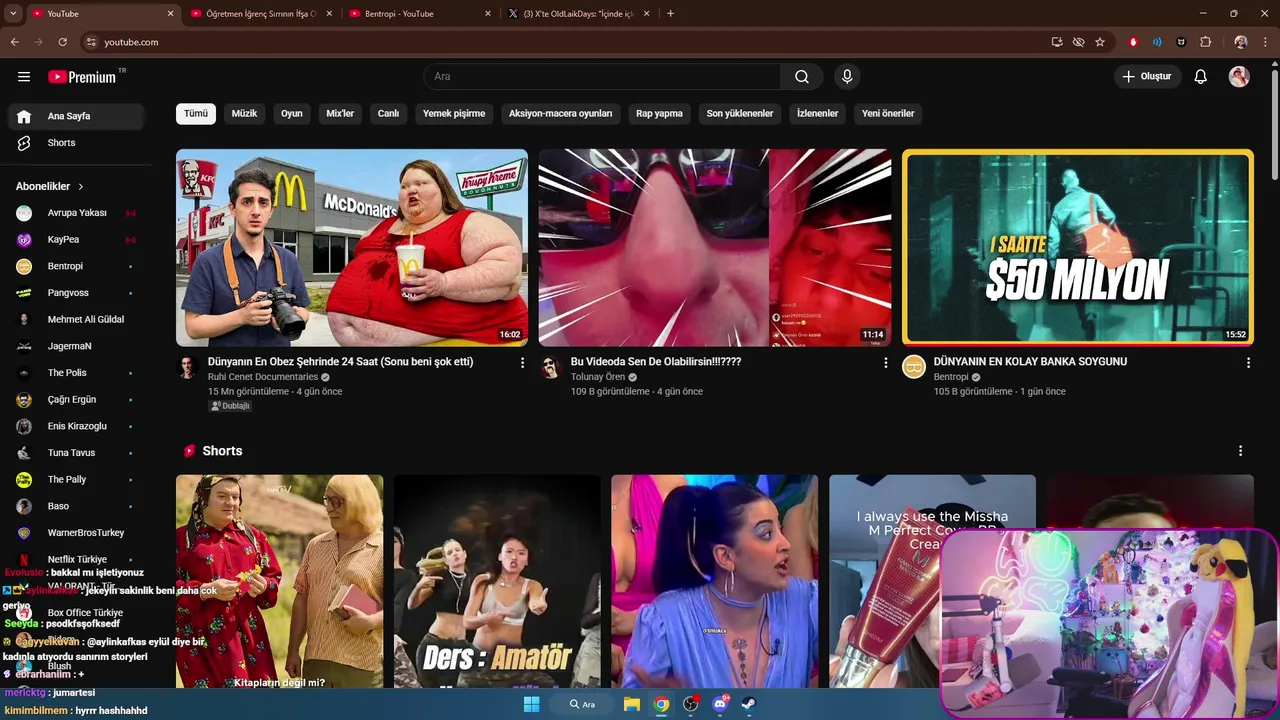Click the install app icon in address bar
Image resolution: width=1280 pixels, height=720 pixels.
[x=1057, y=42]
